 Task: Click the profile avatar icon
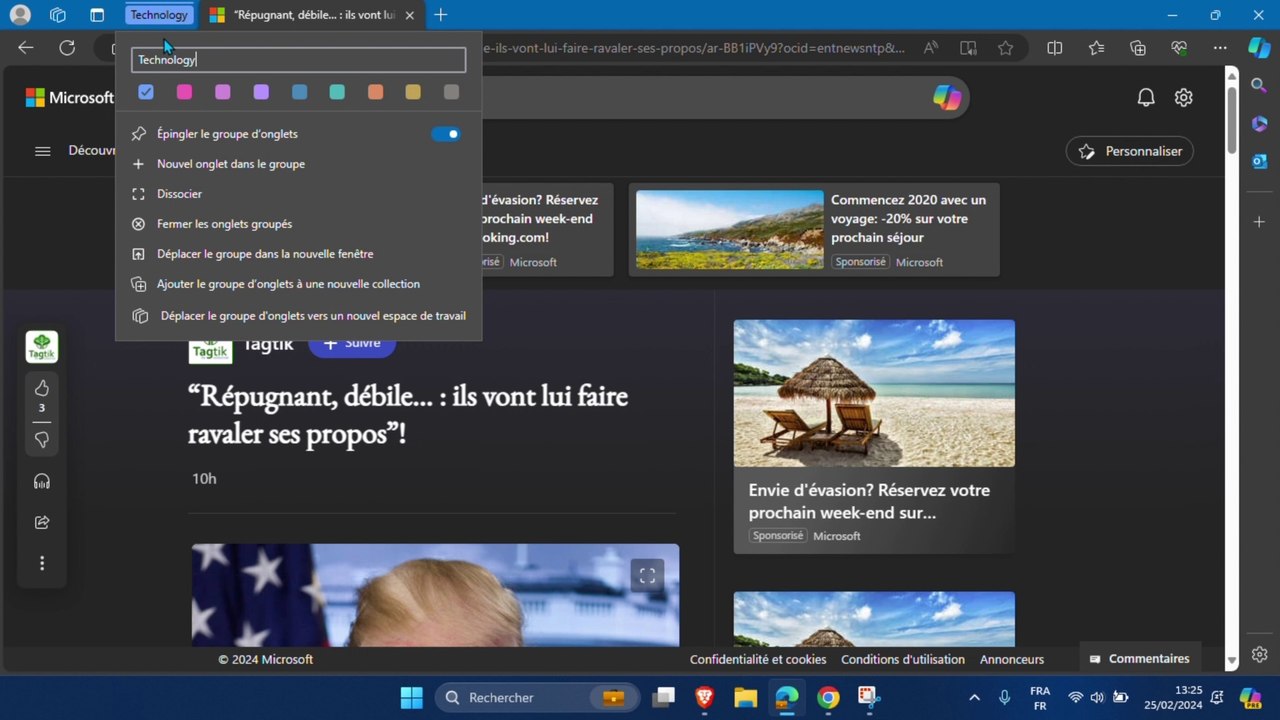click(x=20, y=15)
